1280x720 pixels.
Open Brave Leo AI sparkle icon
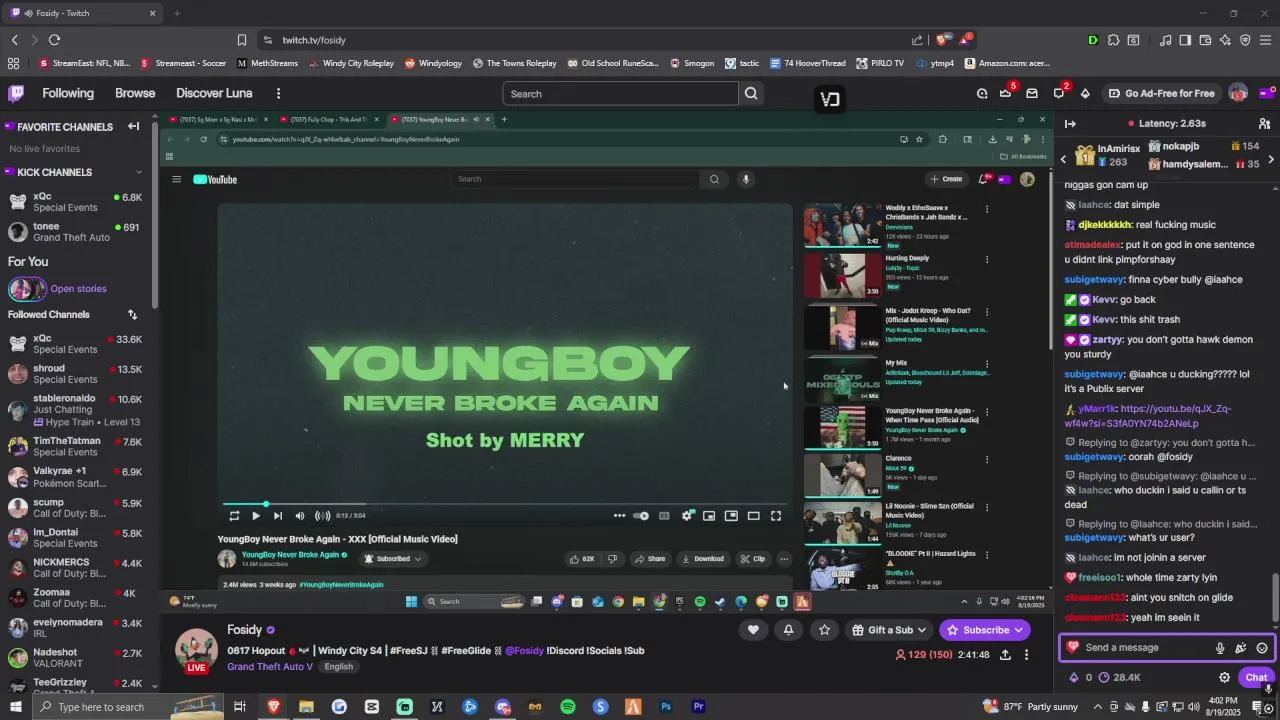coord(1225,40)
